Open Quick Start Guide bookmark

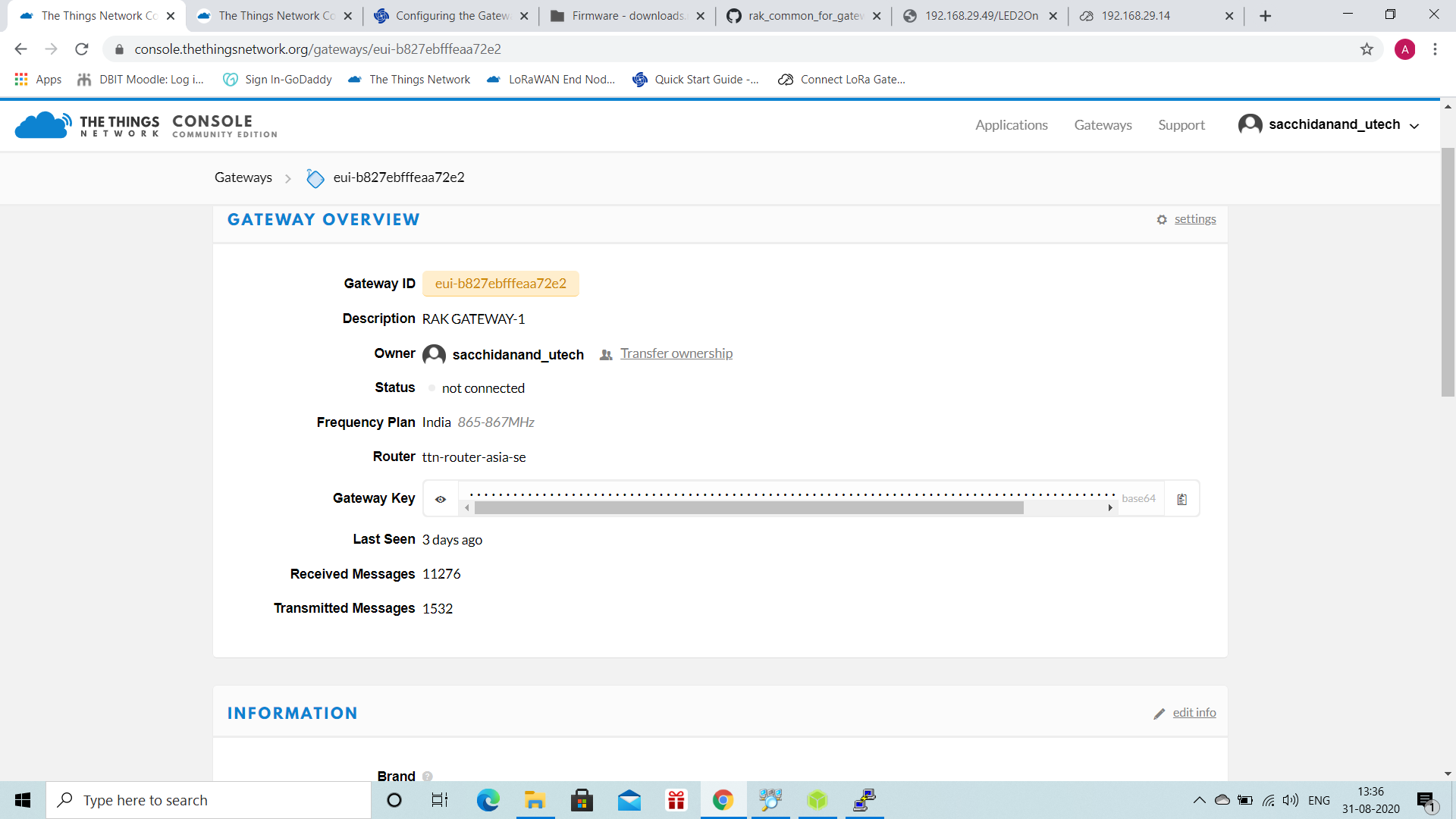click(695, 80)
